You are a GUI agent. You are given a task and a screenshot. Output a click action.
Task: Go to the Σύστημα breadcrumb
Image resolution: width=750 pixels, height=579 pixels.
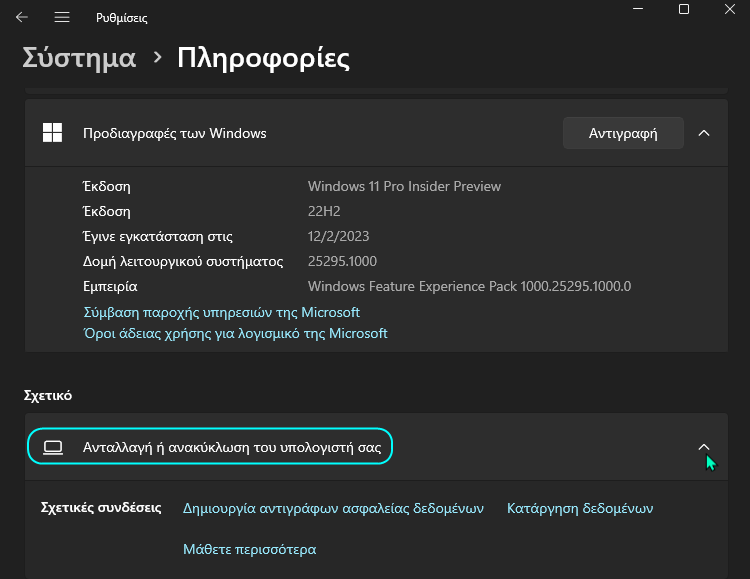(79, 58)
